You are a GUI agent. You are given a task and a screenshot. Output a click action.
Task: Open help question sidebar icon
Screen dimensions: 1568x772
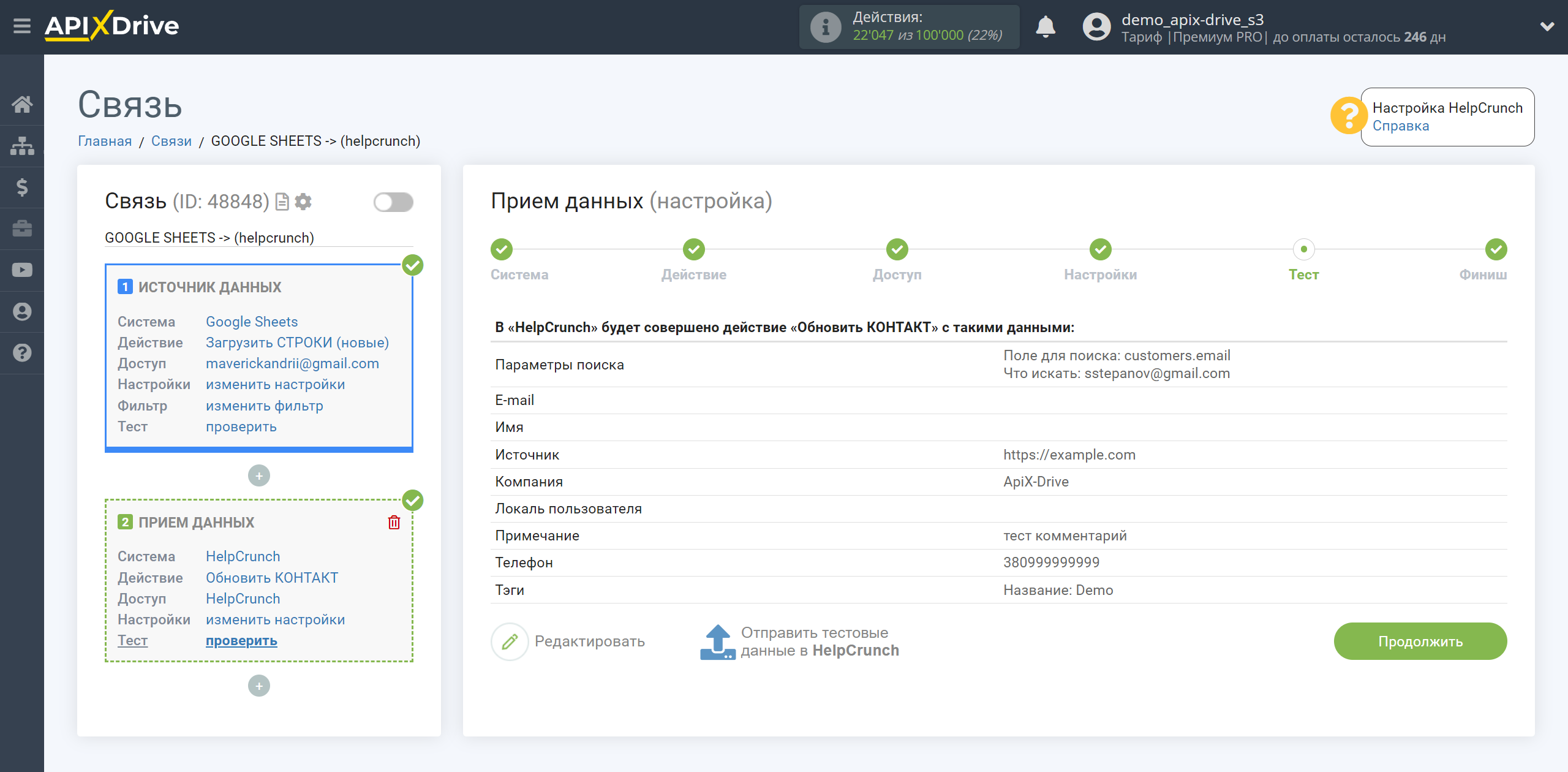pos(22,353)
